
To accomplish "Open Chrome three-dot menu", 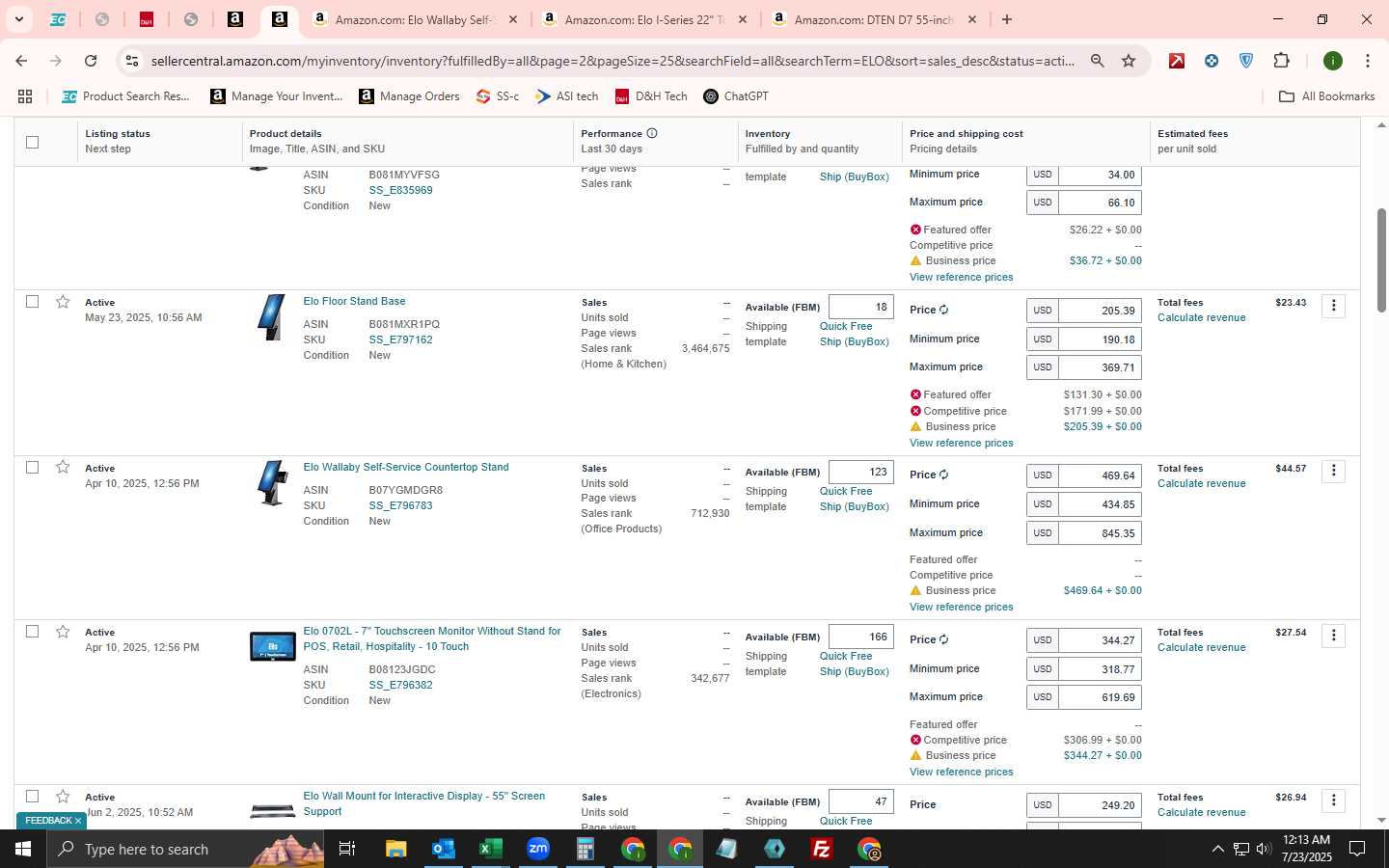I will (1367, 61).
